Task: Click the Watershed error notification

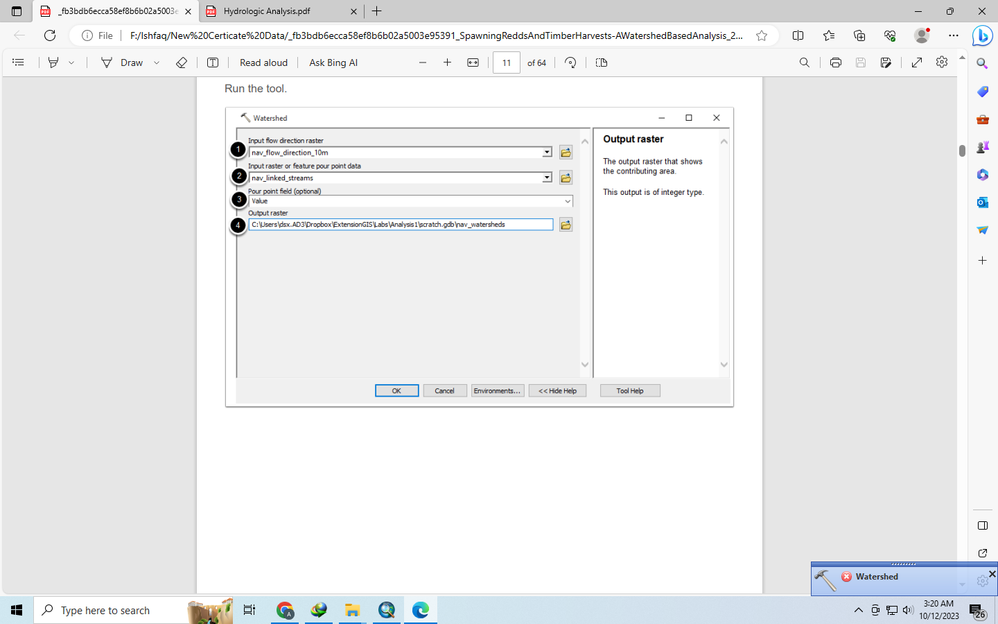Action: 876,577
